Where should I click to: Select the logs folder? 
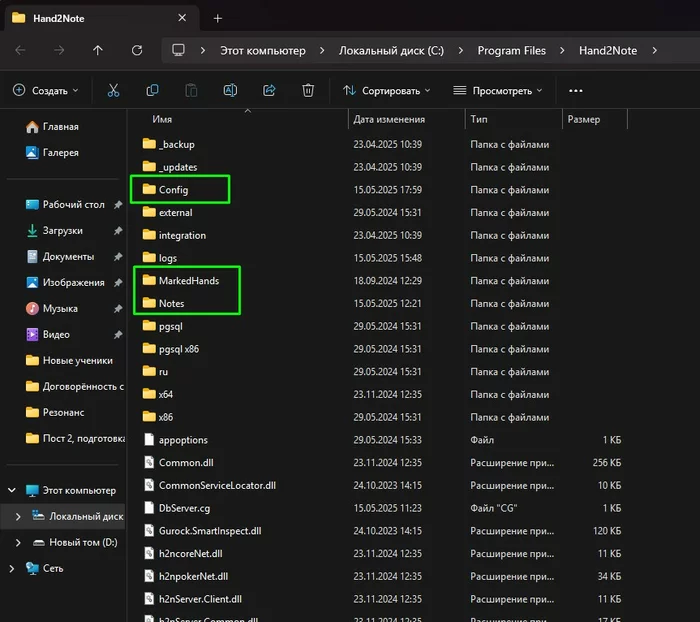pos(167,258)
